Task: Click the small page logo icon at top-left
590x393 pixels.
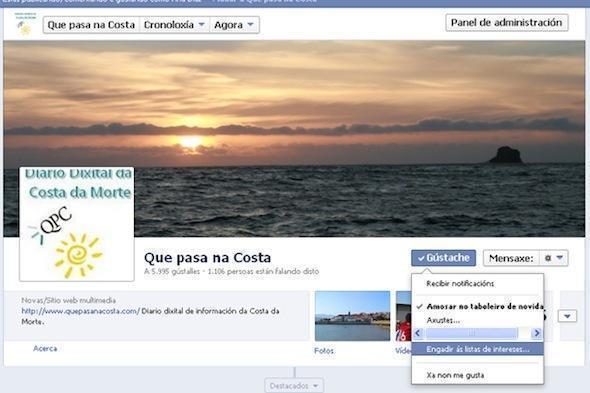Action: coord(25,24)
